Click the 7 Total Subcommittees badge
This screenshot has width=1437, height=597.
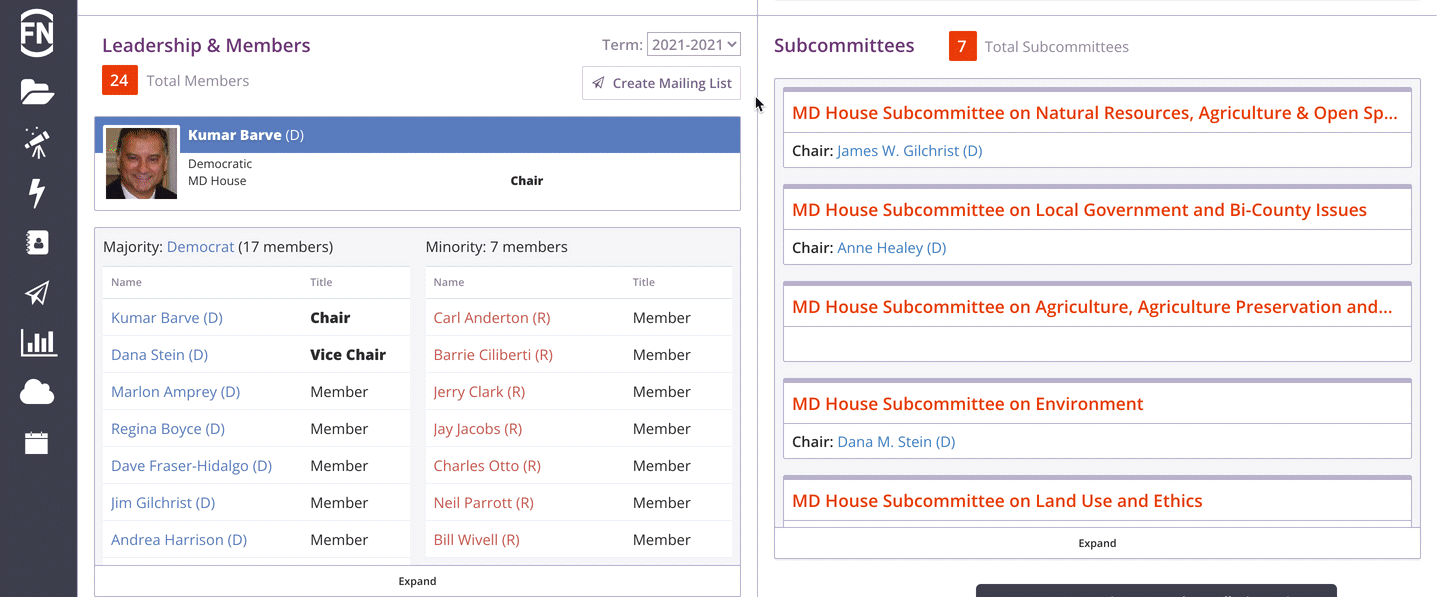pyautogui.click(x=962, y=46)
